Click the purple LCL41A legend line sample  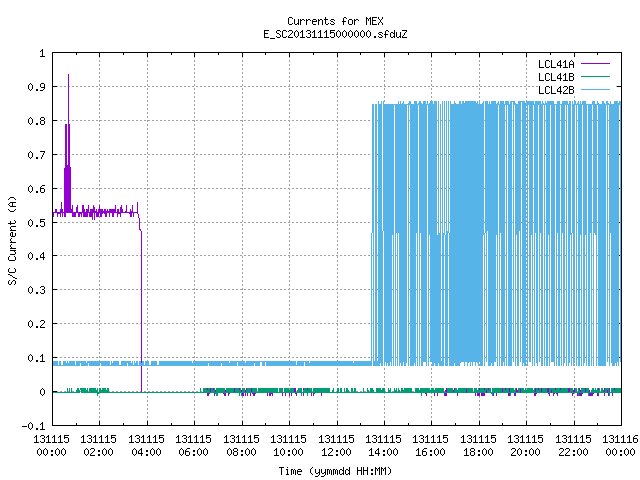point(595,64)
